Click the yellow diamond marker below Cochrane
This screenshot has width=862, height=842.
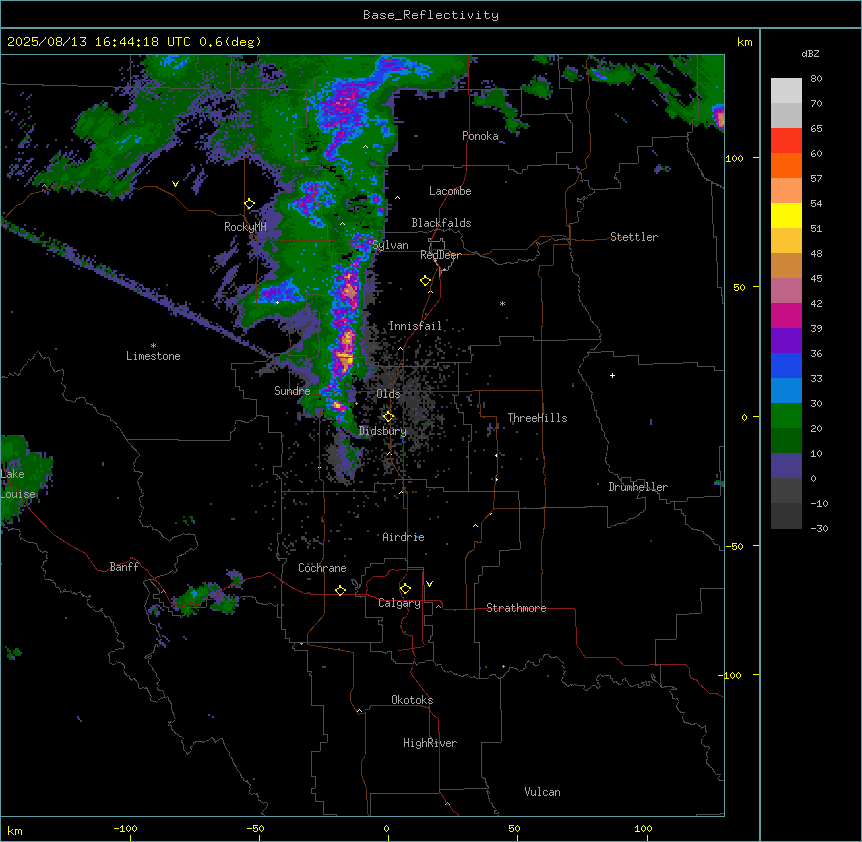tap(341, 590)
